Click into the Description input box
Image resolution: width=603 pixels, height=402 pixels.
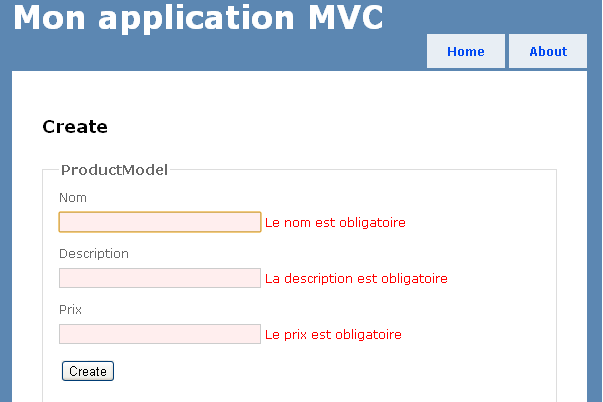tap(160, 278)
